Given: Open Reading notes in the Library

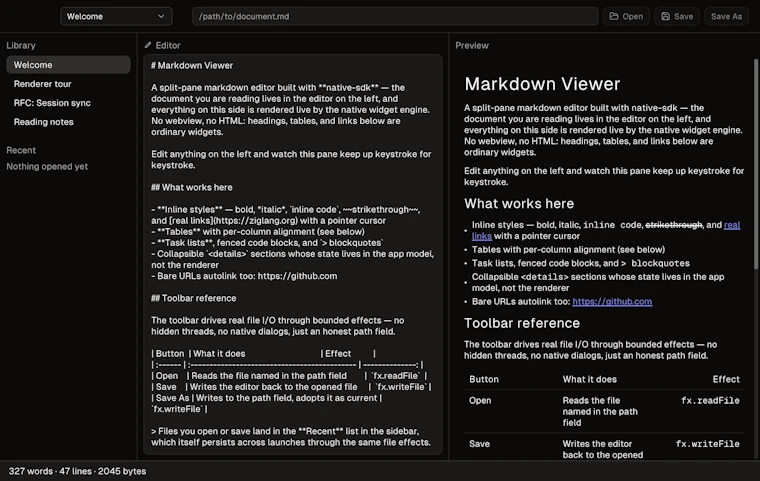Looking at the screenshot, I should [x=68, y=122].
